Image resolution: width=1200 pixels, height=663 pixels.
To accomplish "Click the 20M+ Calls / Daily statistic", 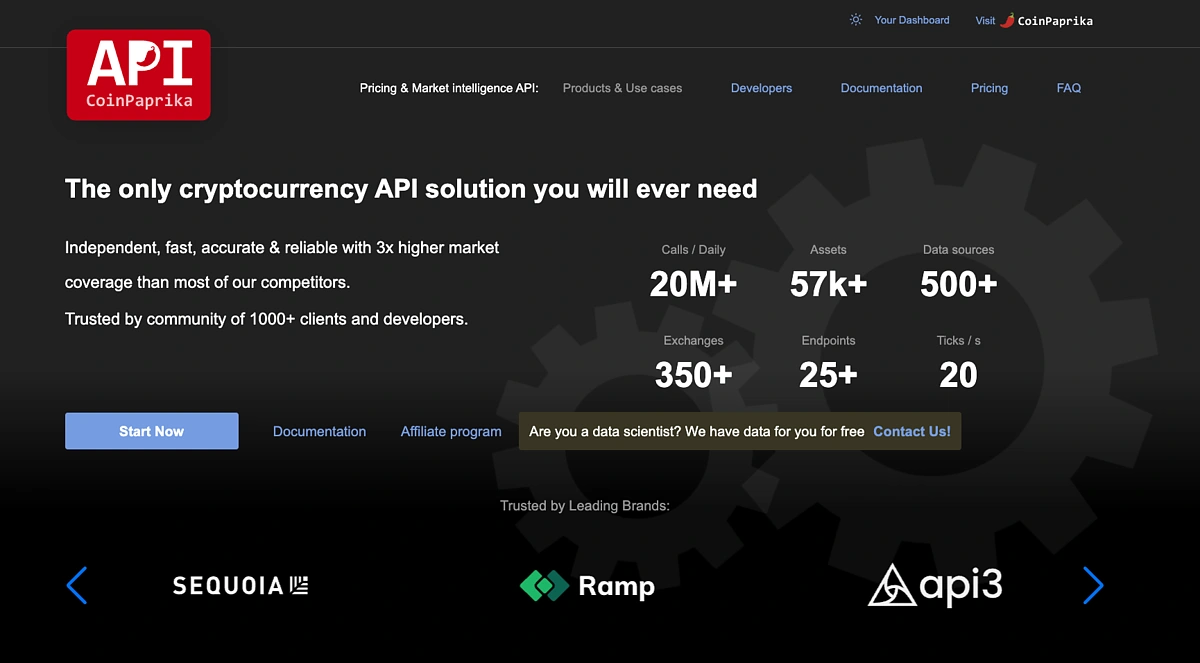I will coord(693,284).
